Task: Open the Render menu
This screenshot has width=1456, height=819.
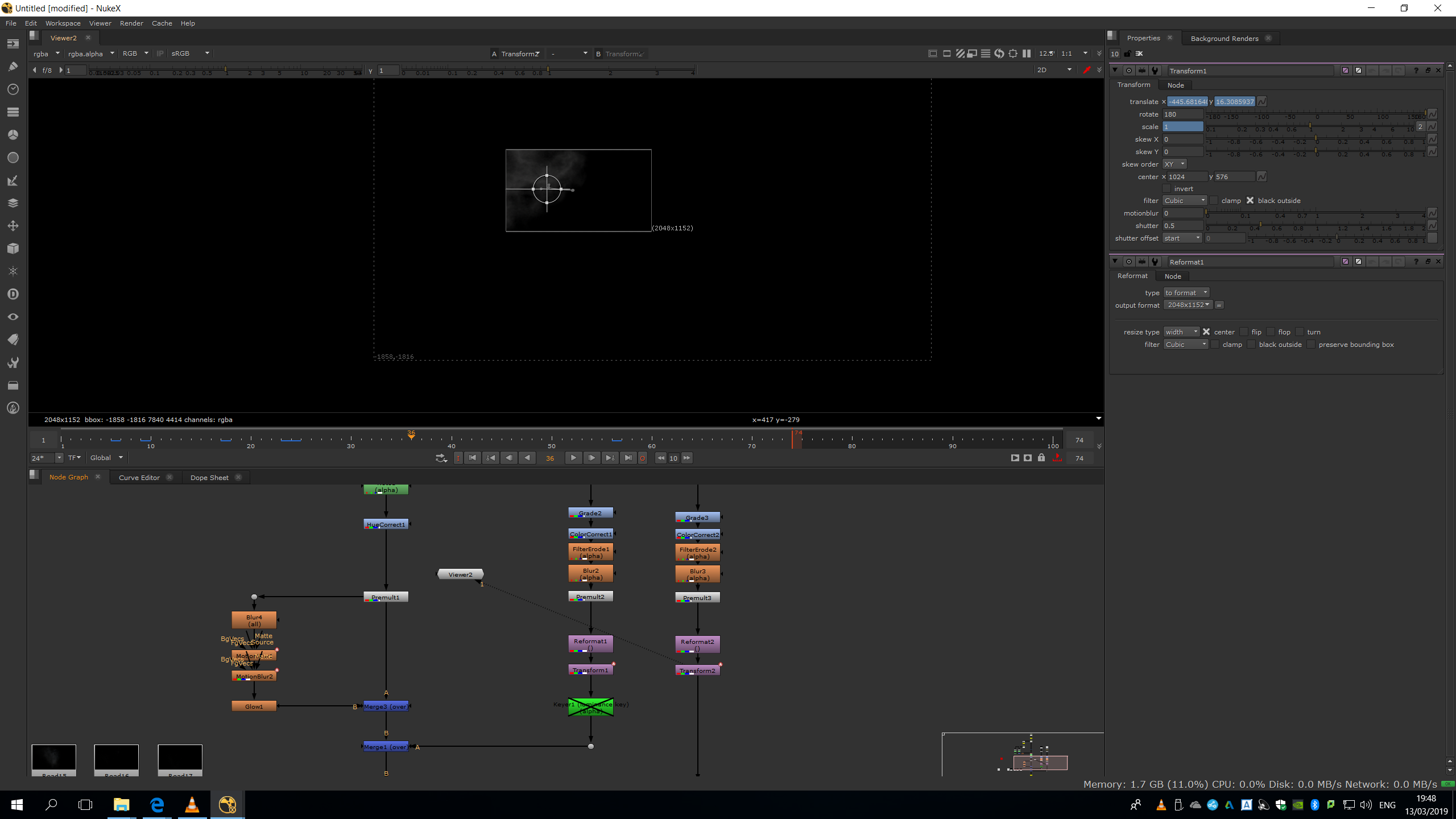Action: click(131, 23)
